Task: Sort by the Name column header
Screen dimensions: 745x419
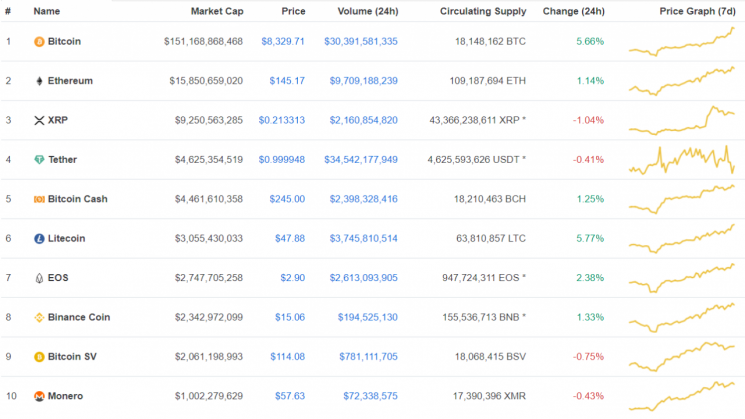Action: point(47,11)
